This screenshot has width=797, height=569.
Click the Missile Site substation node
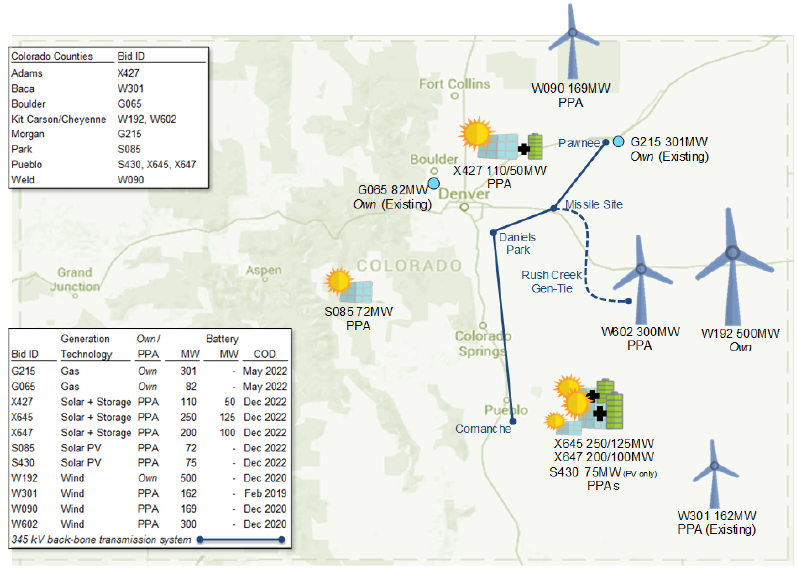[x=554, y=208]
